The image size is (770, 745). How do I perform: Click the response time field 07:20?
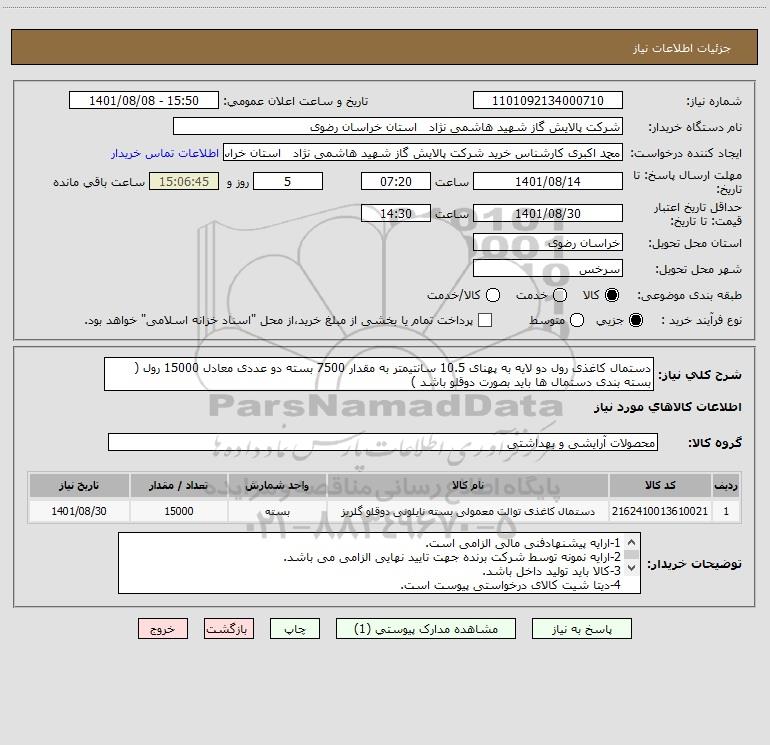(x=396, y=181)
